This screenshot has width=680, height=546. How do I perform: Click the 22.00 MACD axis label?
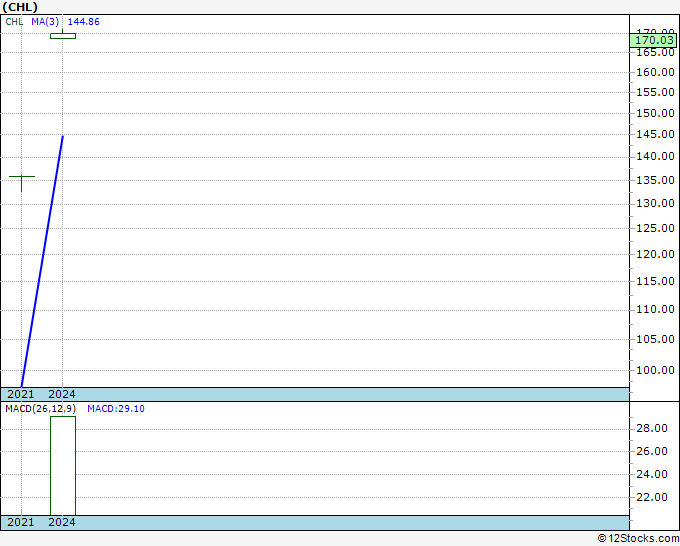tap(651, 497)
